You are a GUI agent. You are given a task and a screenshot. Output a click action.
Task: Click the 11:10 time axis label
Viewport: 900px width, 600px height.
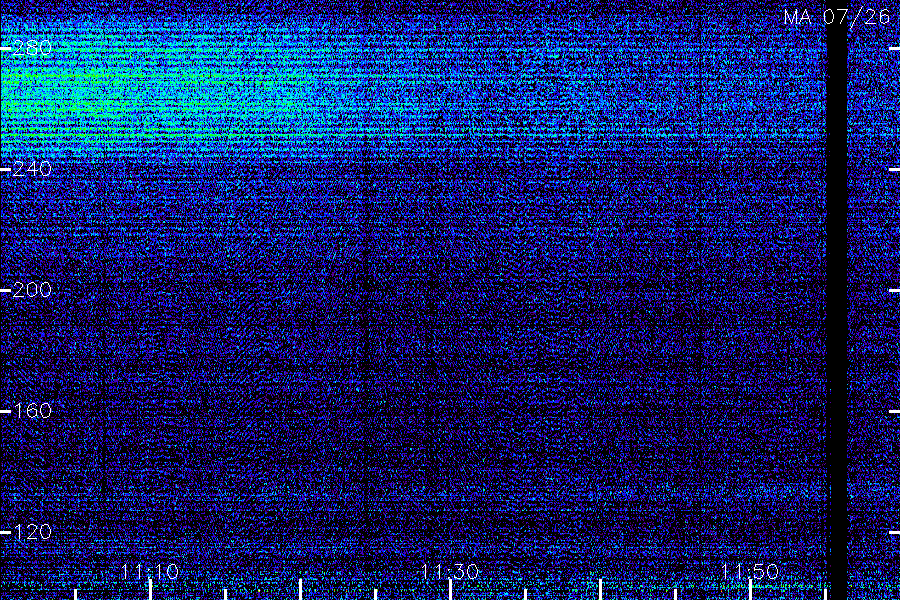150,571
